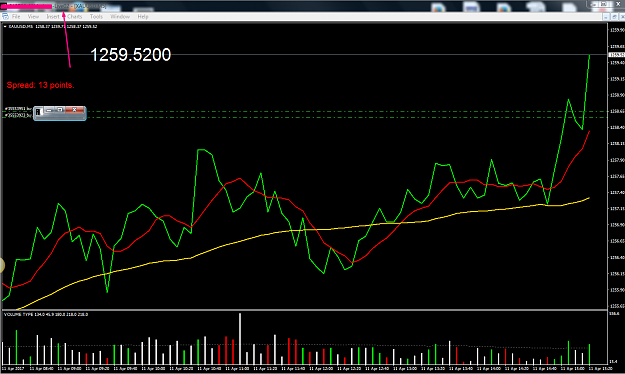Restore down the chart child window

click(x=614, y=17)
